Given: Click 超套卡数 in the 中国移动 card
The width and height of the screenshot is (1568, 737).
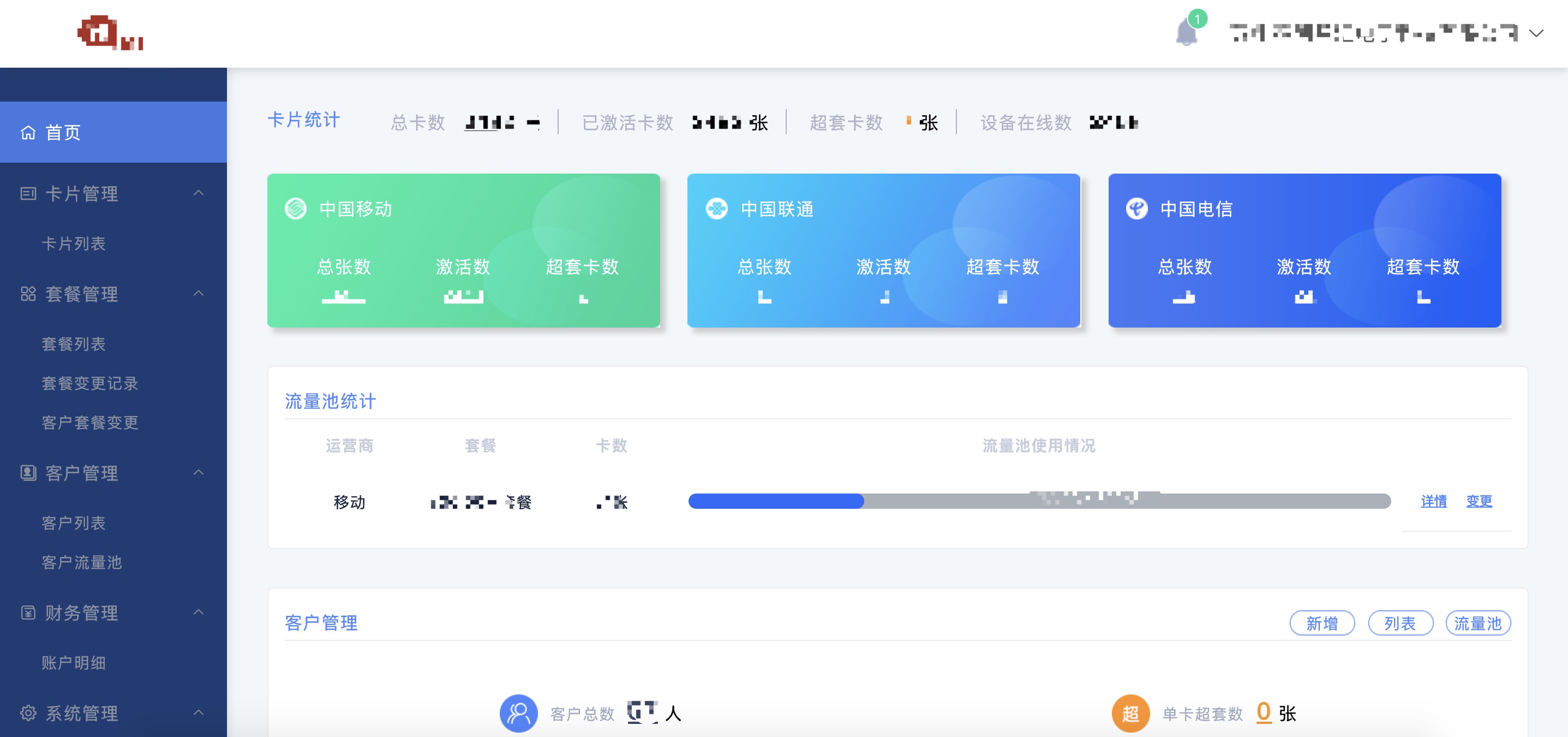Looking at the screenshot, I should point(583,267).
